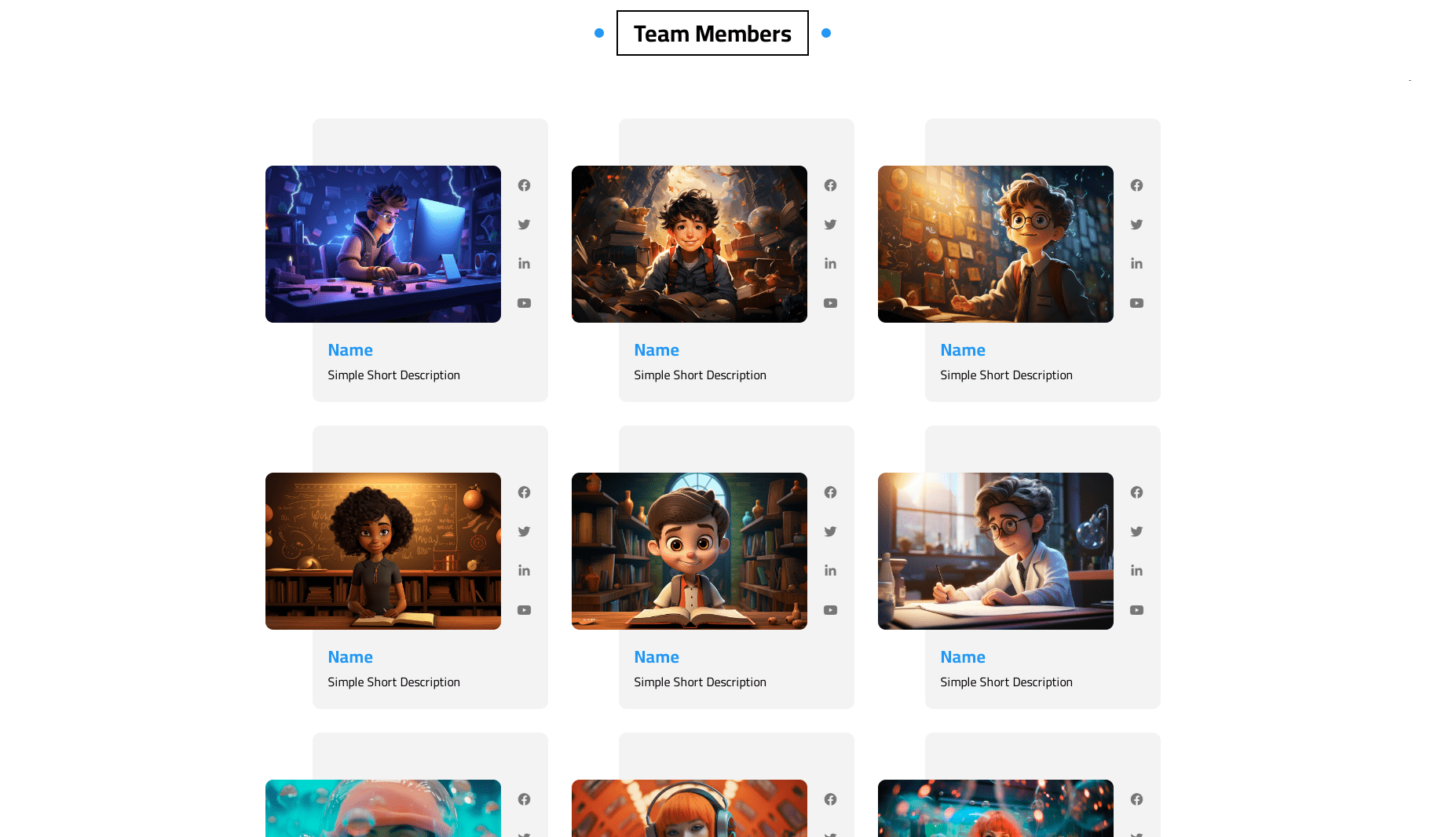
Task: Click the Name link under the computer gamer image
Action: pos(350,350)
